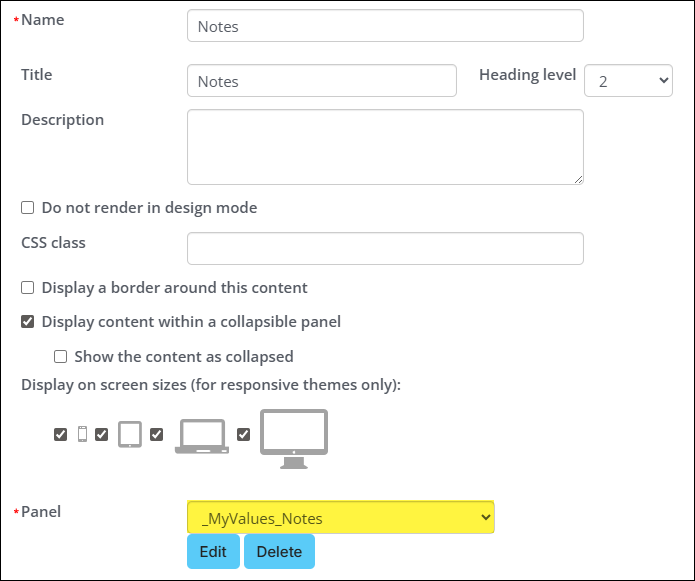Click into the Name input field
Viewport: 695px width, 581px height.
point(385,26)
